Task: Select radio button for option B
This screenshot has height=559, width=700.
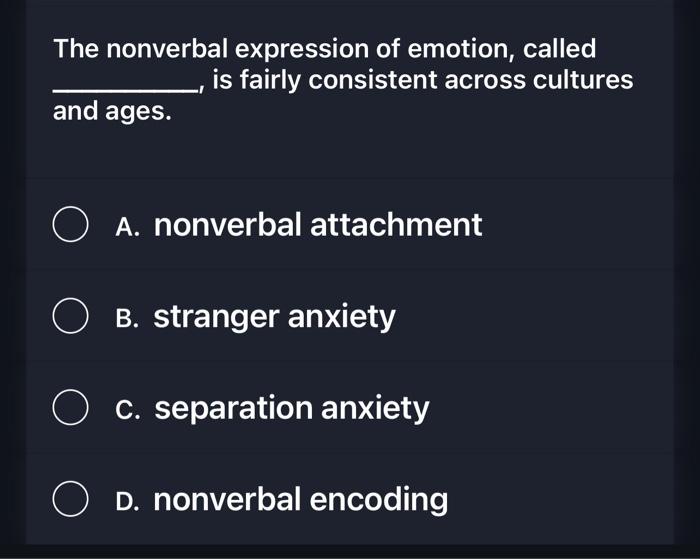Action: [70, 316]
